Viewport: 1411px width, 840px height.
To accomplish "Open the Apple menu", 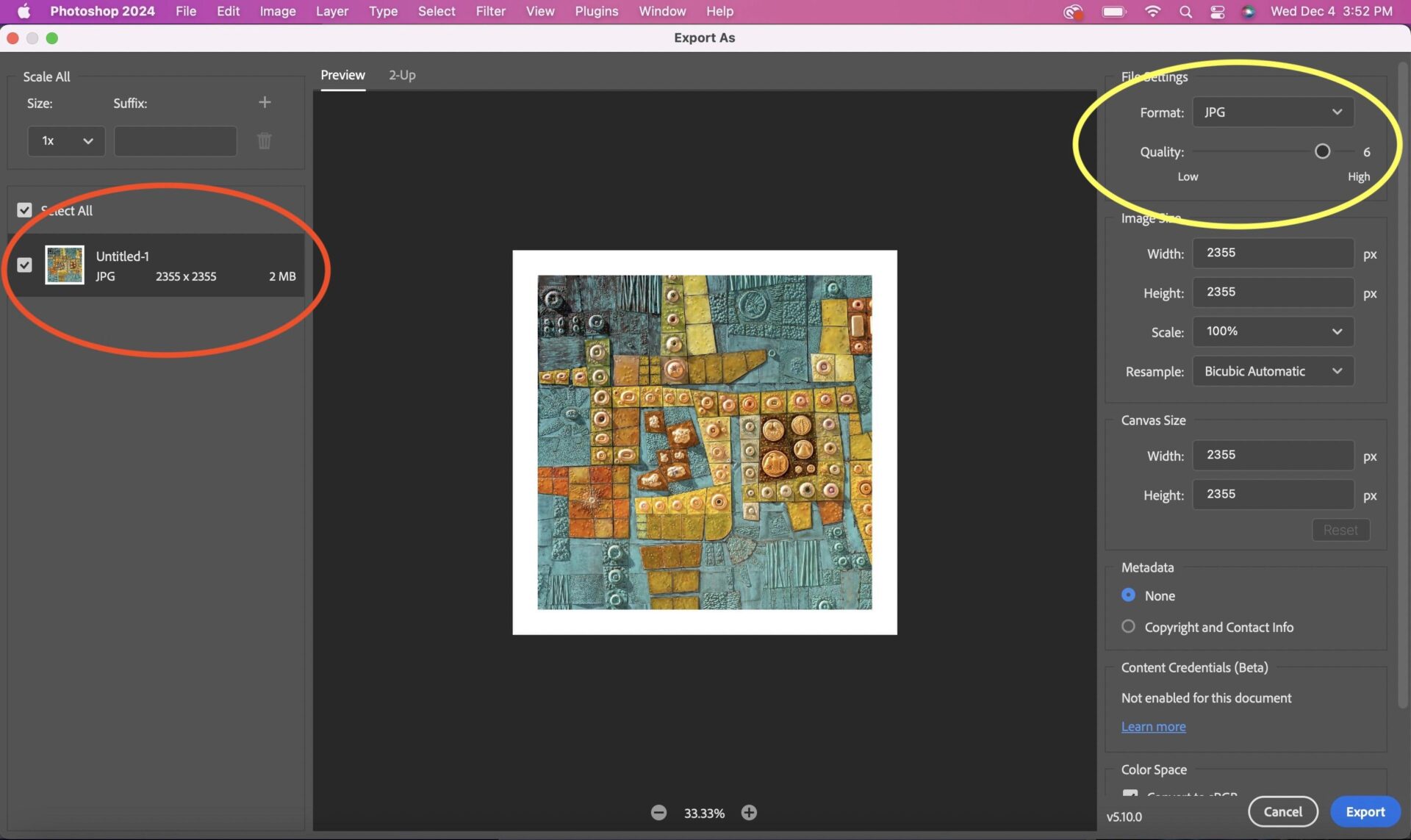I will [x=24, y=11].
